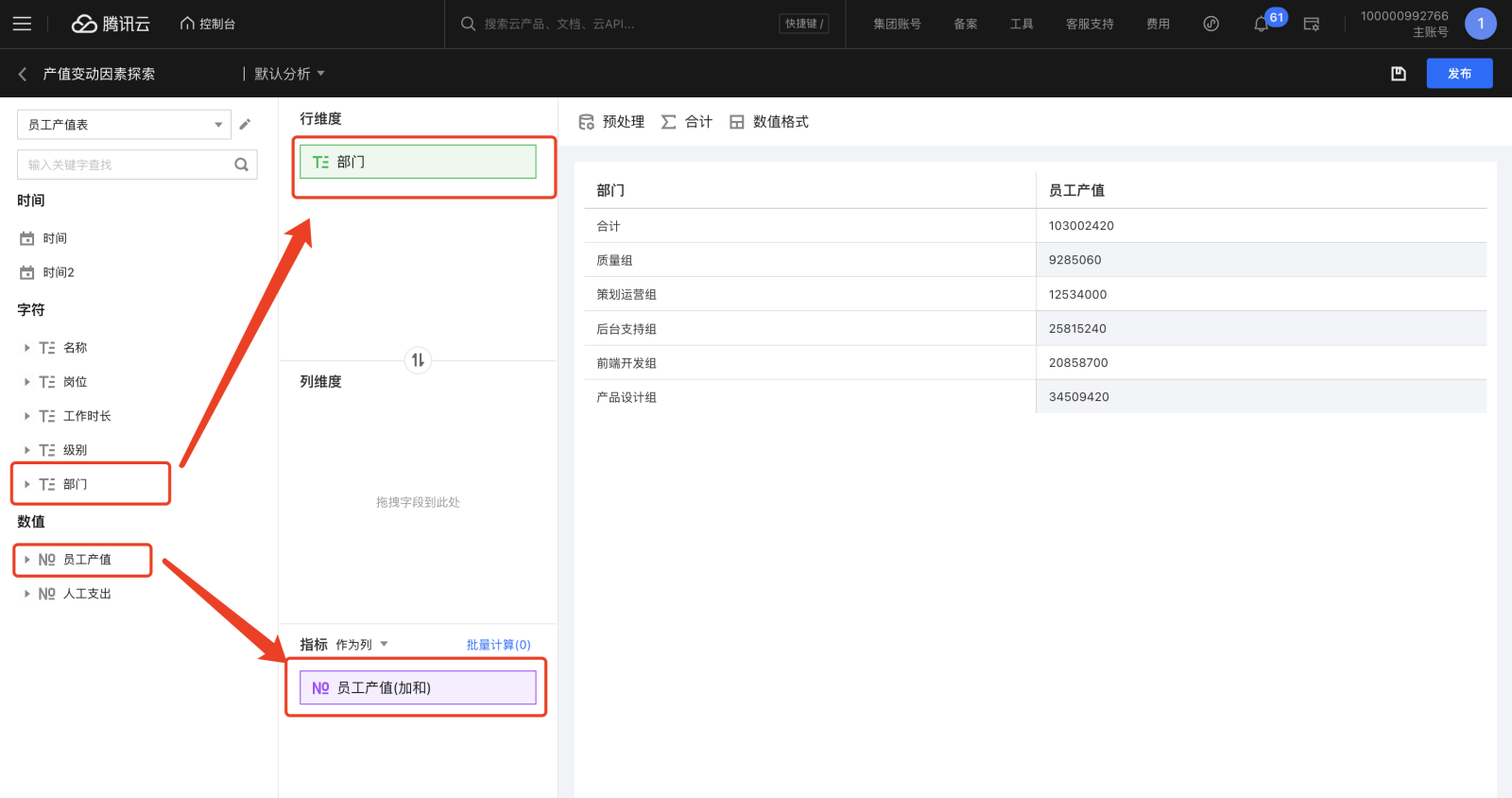Open the 工具 menu
Screen dimensions: 1512x798
click(x=1022, y=24)
